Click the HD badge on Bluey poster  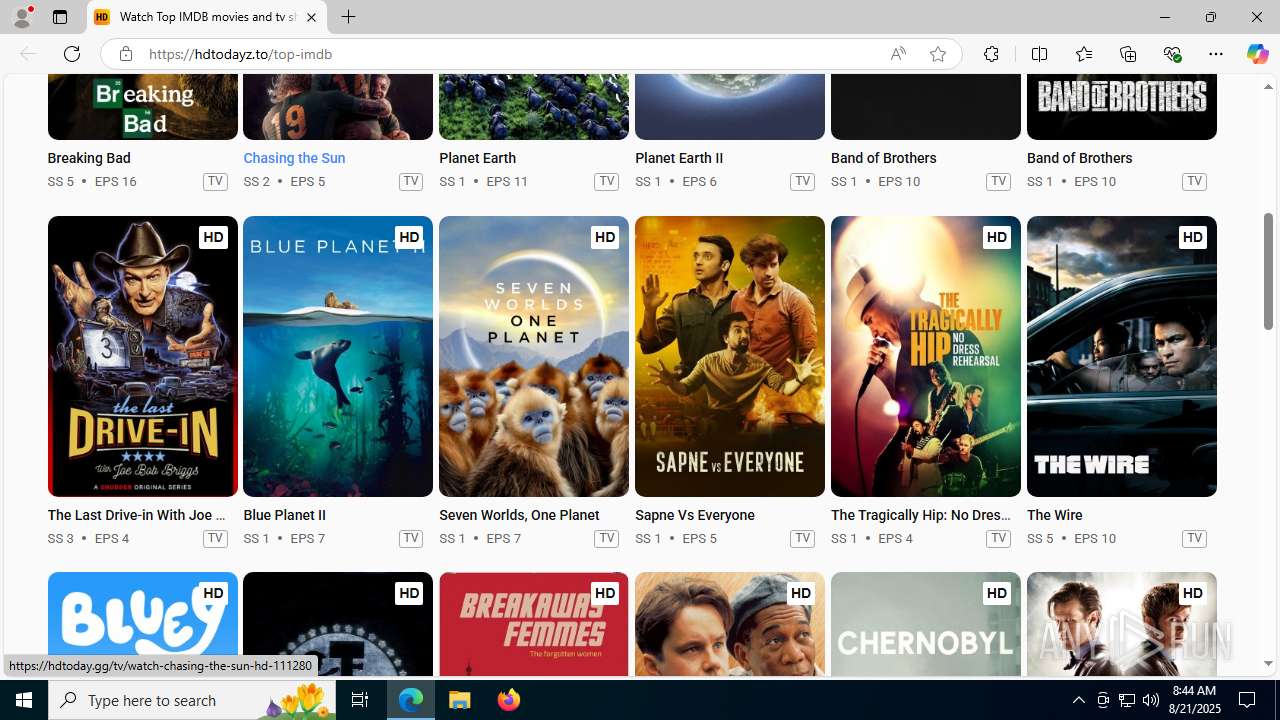coord(213,593)
